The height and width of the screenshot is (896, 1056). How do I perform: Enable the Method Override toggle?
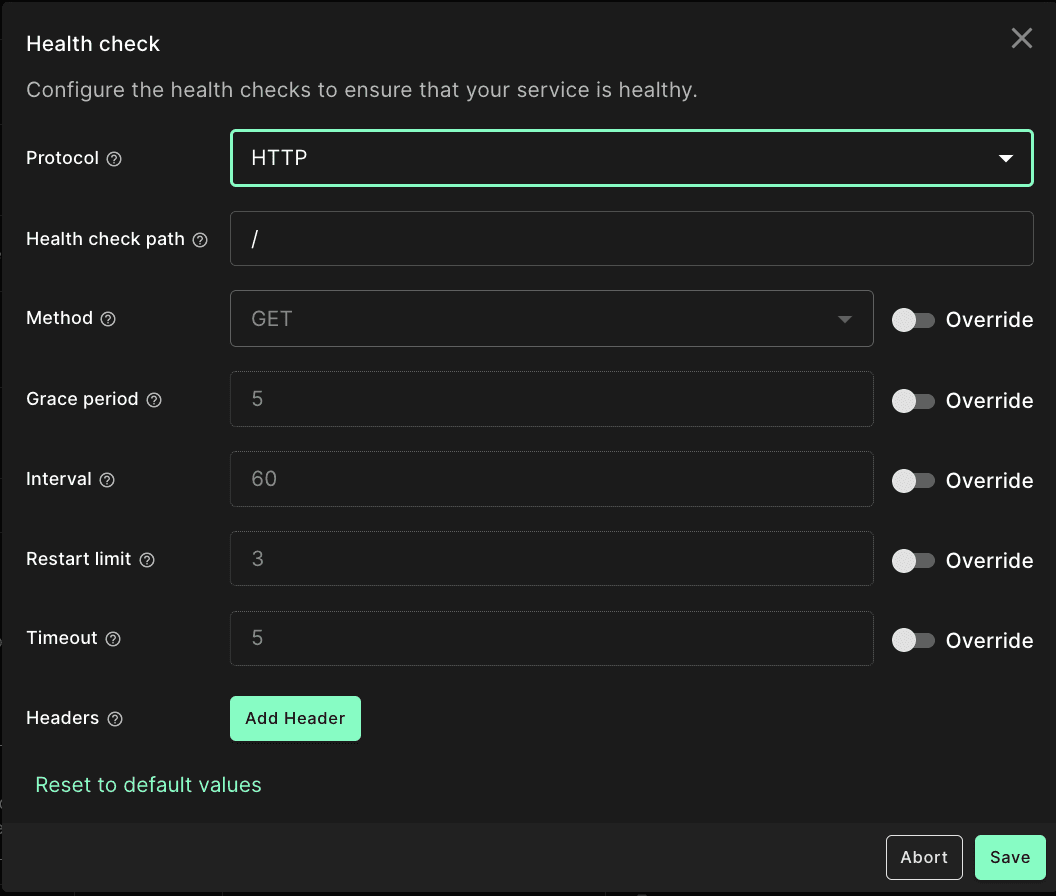[x=913, y=320]
